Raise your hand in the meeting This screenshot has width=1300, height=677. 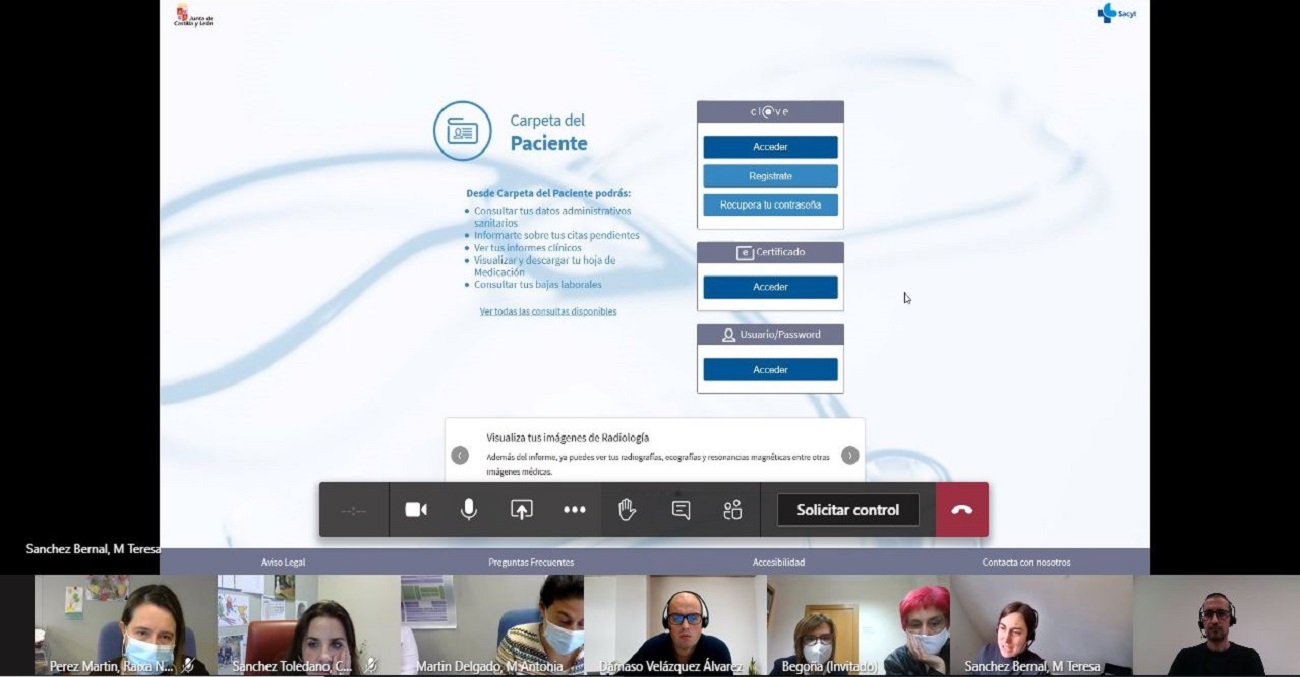[x=627, y=510]
